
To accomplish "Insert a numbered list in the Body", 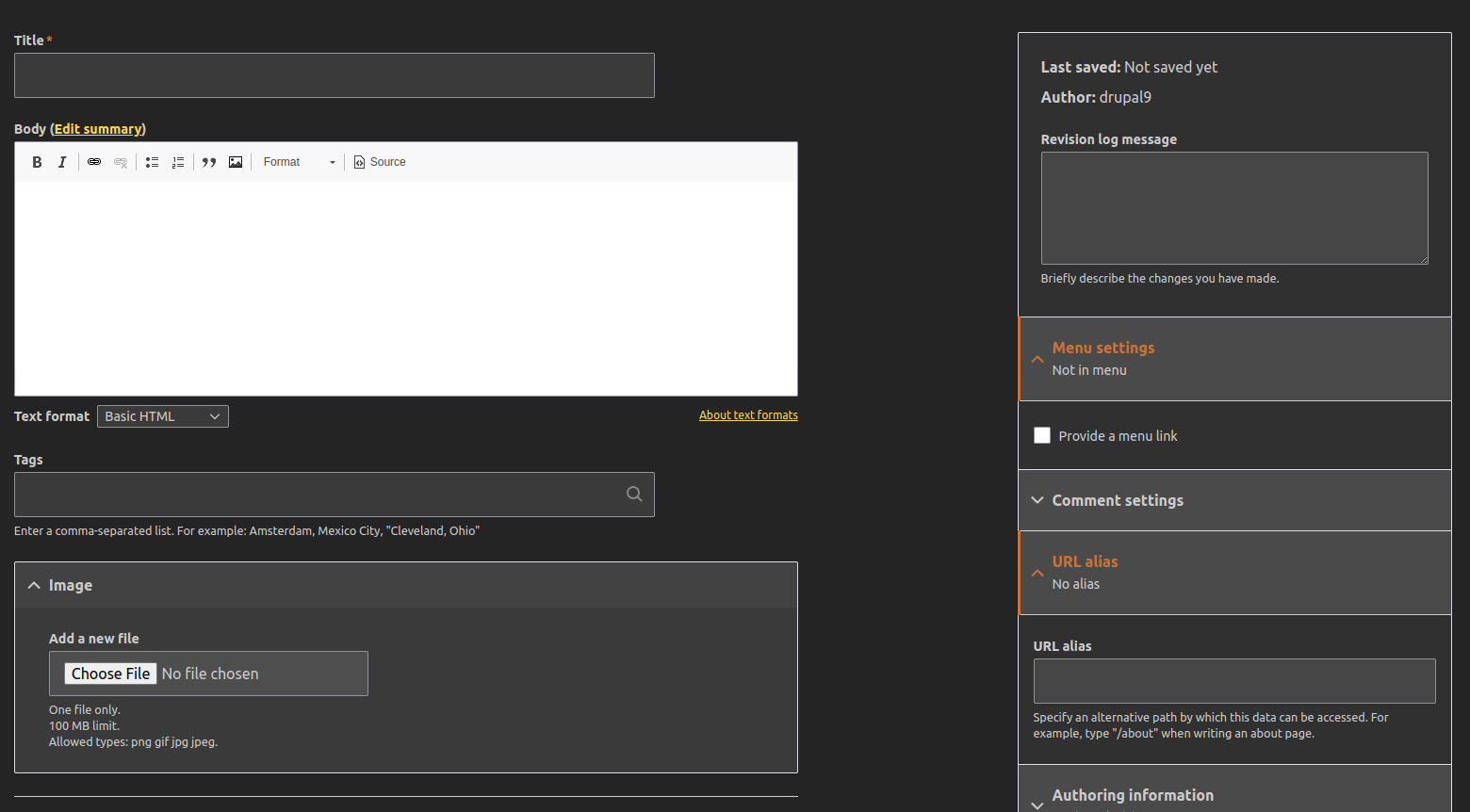I will point(178,161).
